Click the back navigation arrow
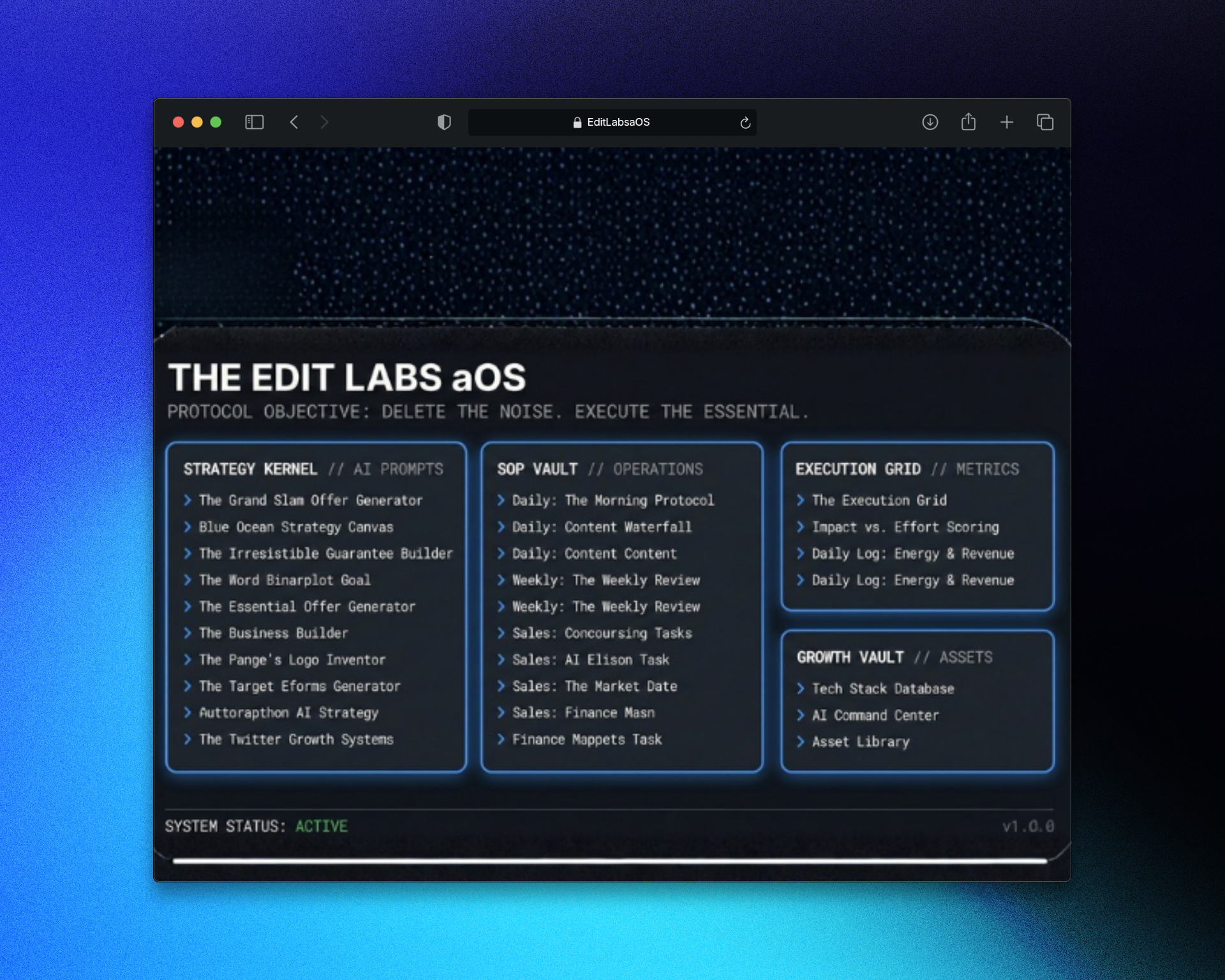 [294, 122]
